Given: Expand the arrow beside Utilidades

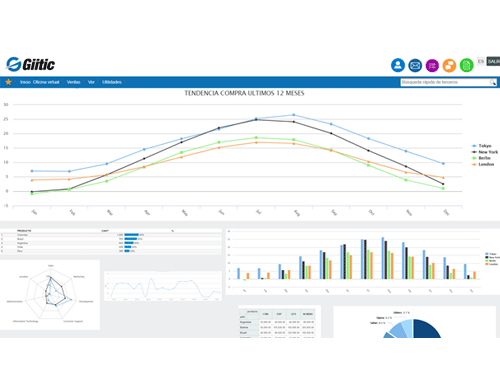Looking at the screenshot, I should 124,81.
